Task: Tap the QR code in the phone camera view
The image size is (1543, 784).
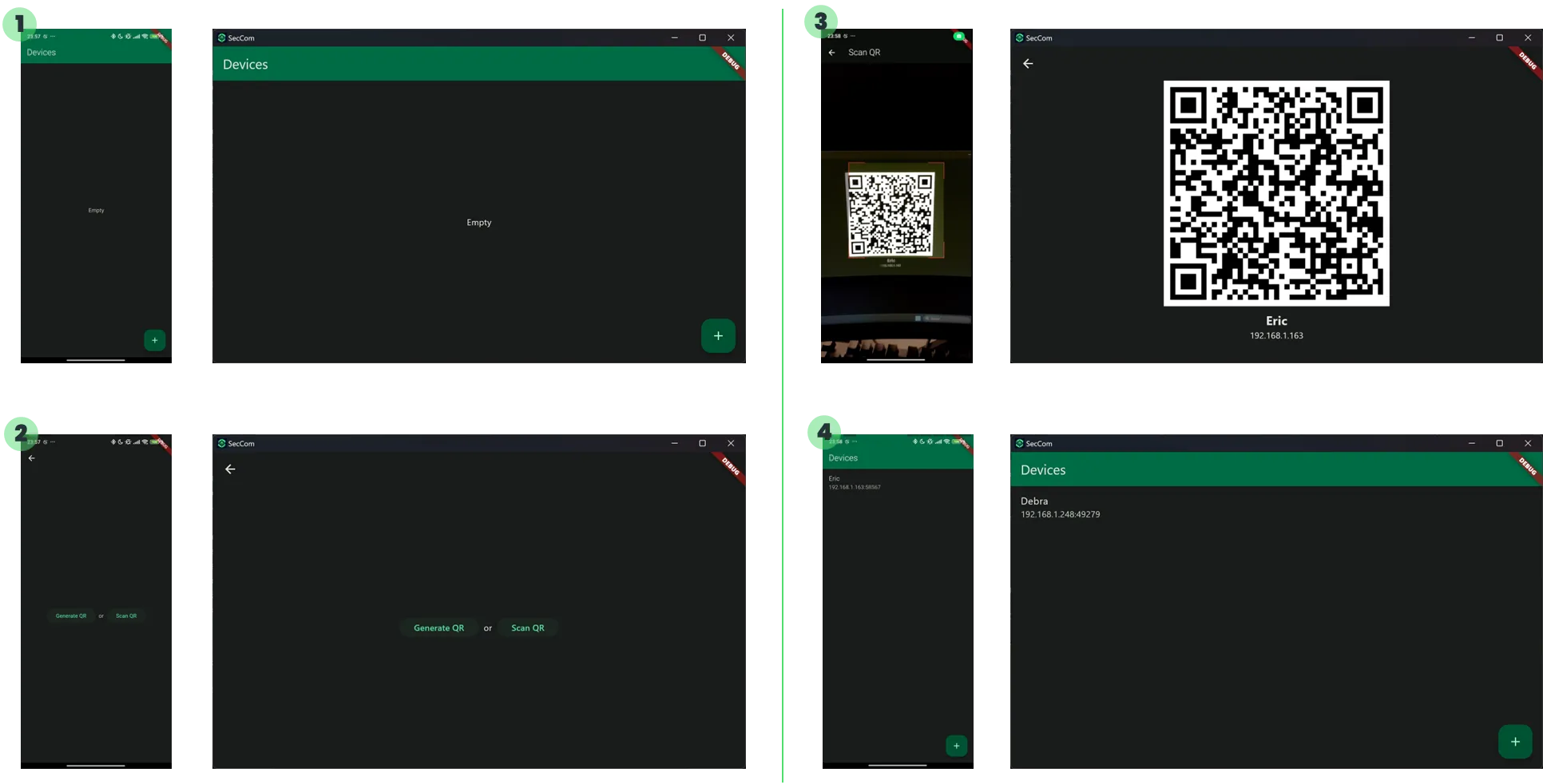Action: click(890, 216)
